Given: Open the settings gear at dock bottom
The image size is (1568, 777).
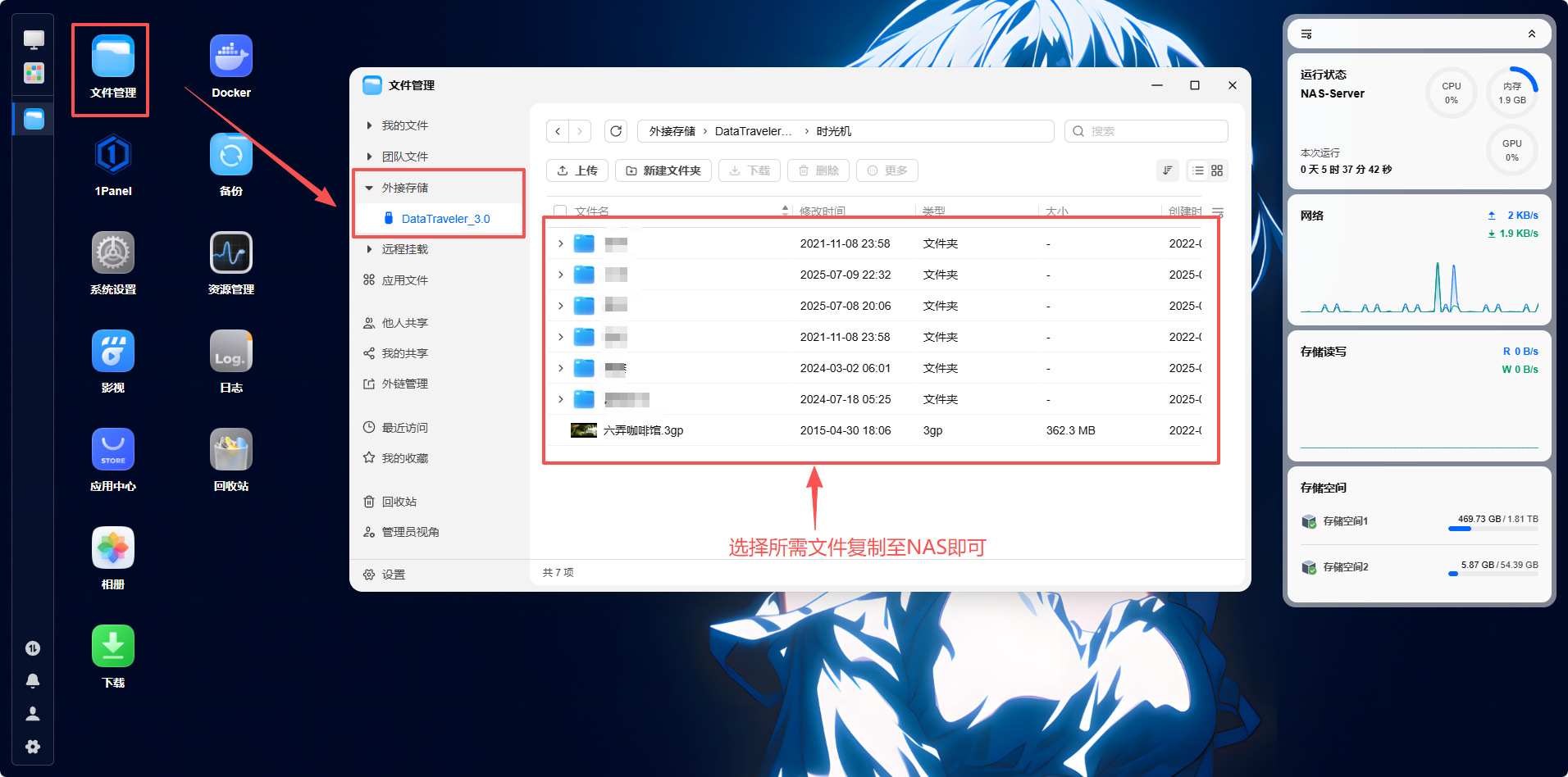Looking at the screenshot, I should tap(33, 747).
